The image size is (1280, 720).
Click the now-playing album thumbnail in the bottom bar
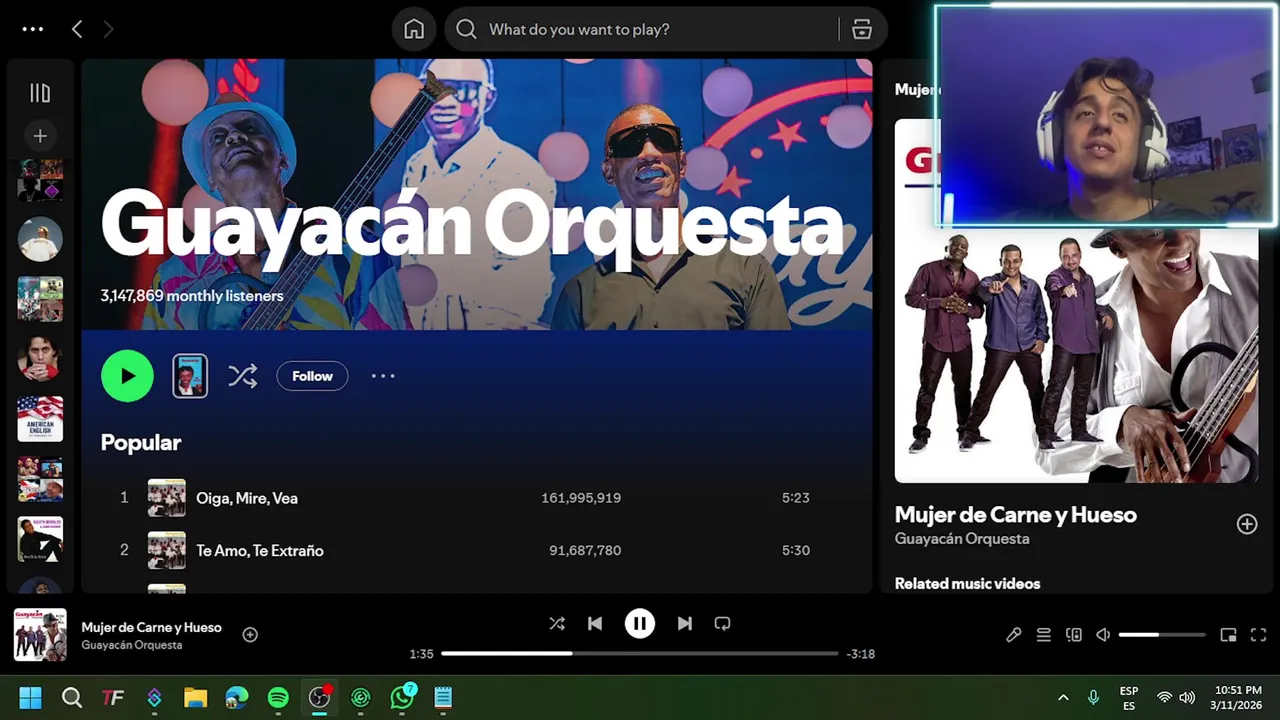[x=40, y=635]
